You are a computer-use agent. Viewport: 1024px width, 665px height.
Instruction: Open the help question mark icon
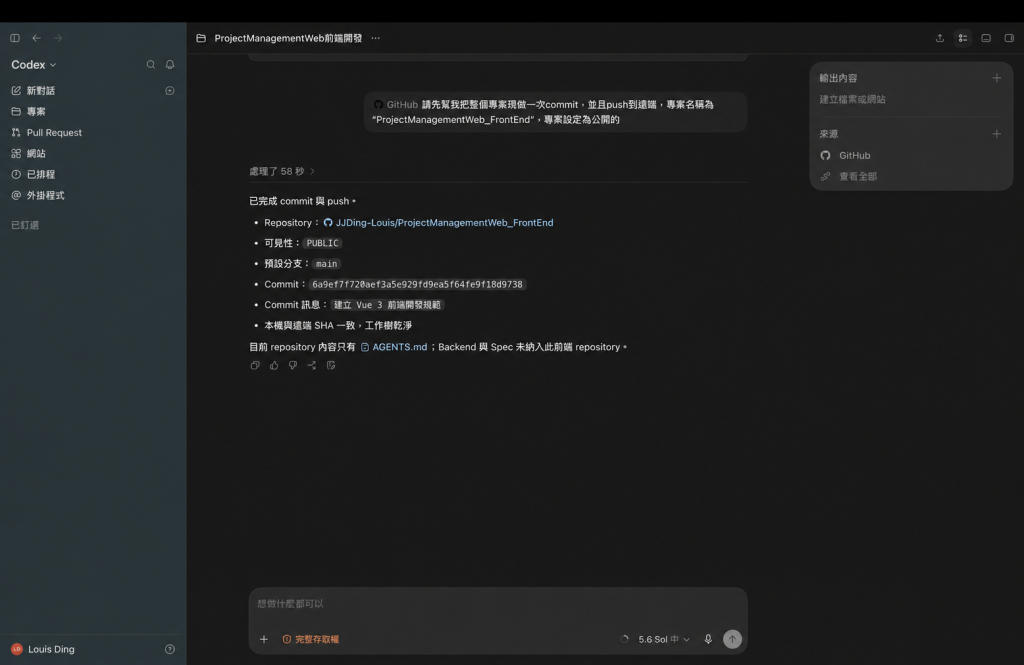170,649
